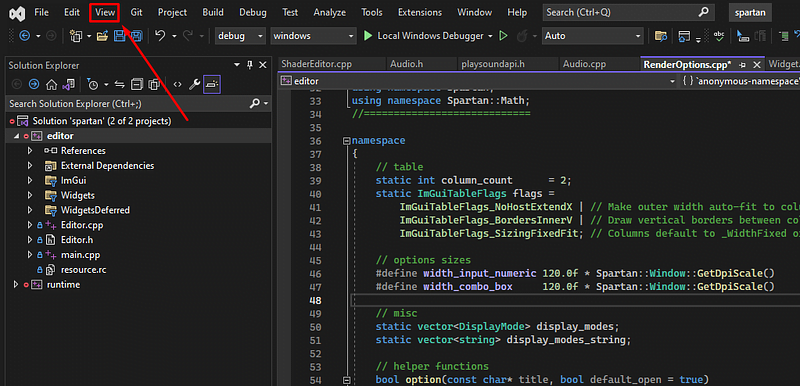Start without debugging using the hollow green play icon
The image size is (800, 386).
[504, 36]
